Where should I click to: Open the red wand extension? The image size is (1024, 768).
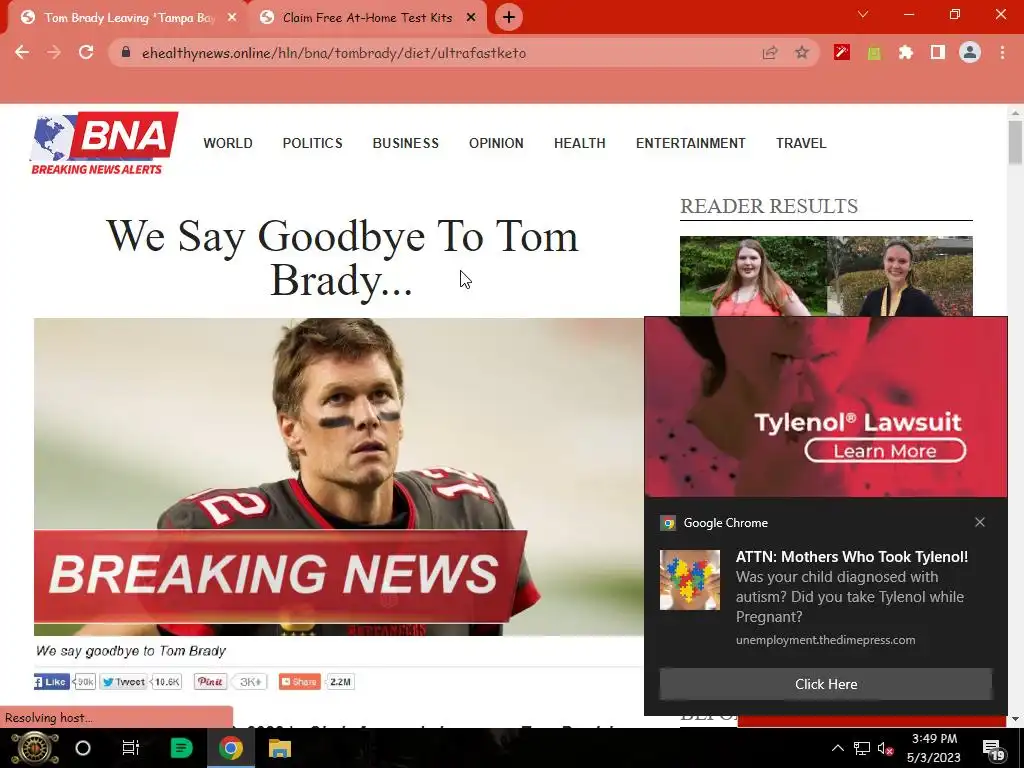842,52
